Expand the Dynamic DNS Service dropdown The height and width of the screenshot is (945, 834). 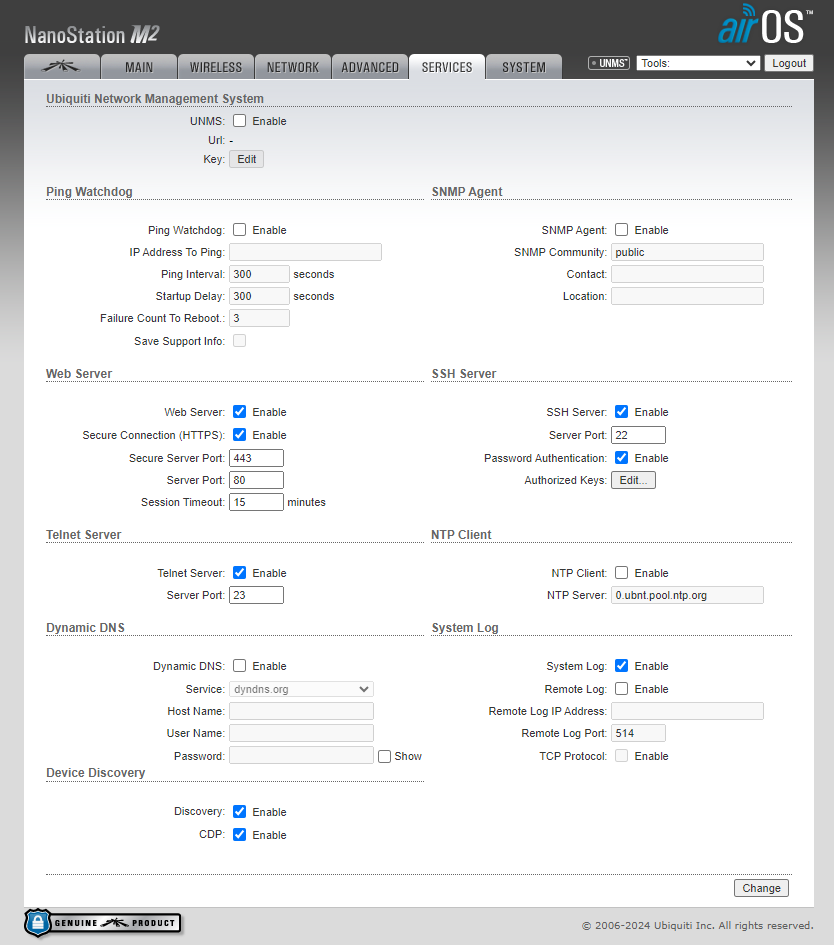301,689
